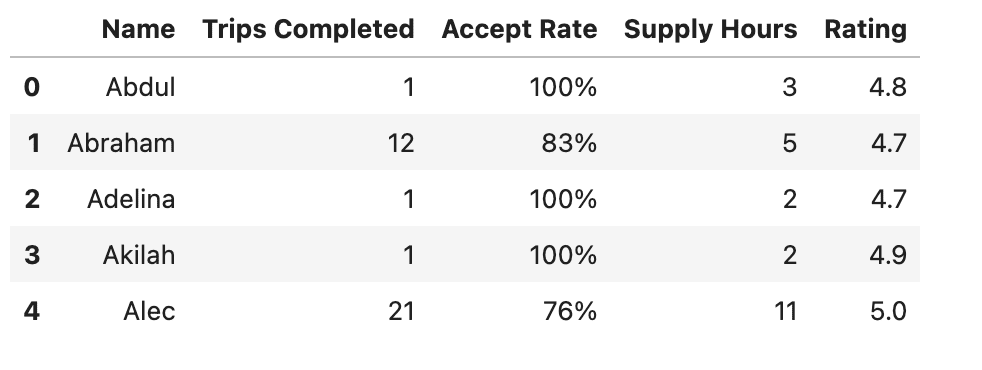
Task: Select the name cell Alec
Action: [x=149, y=311]
